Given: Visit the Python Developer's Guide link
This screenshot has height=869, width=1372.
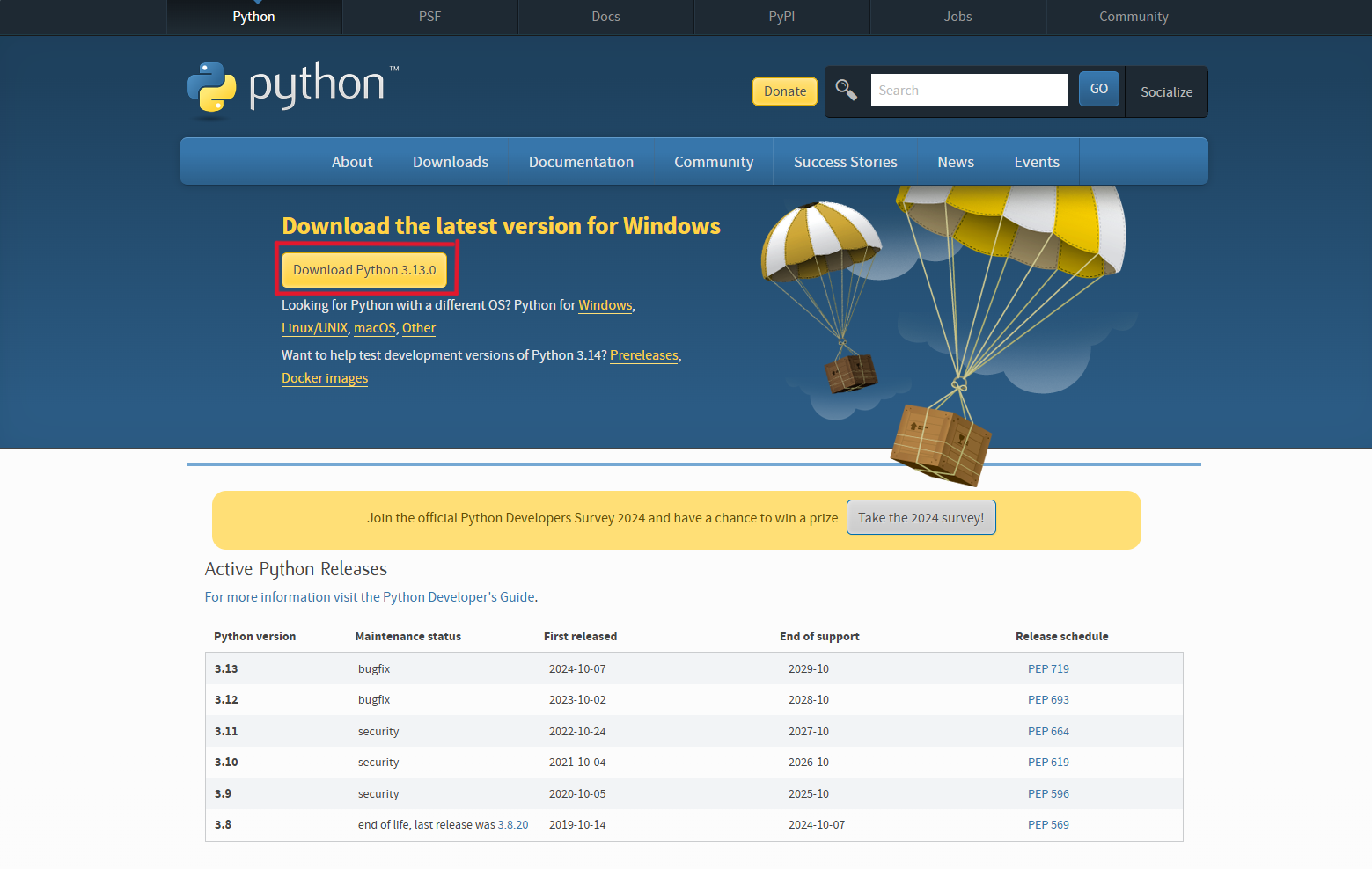Looking at the screenshot, I should click(459, 597).
